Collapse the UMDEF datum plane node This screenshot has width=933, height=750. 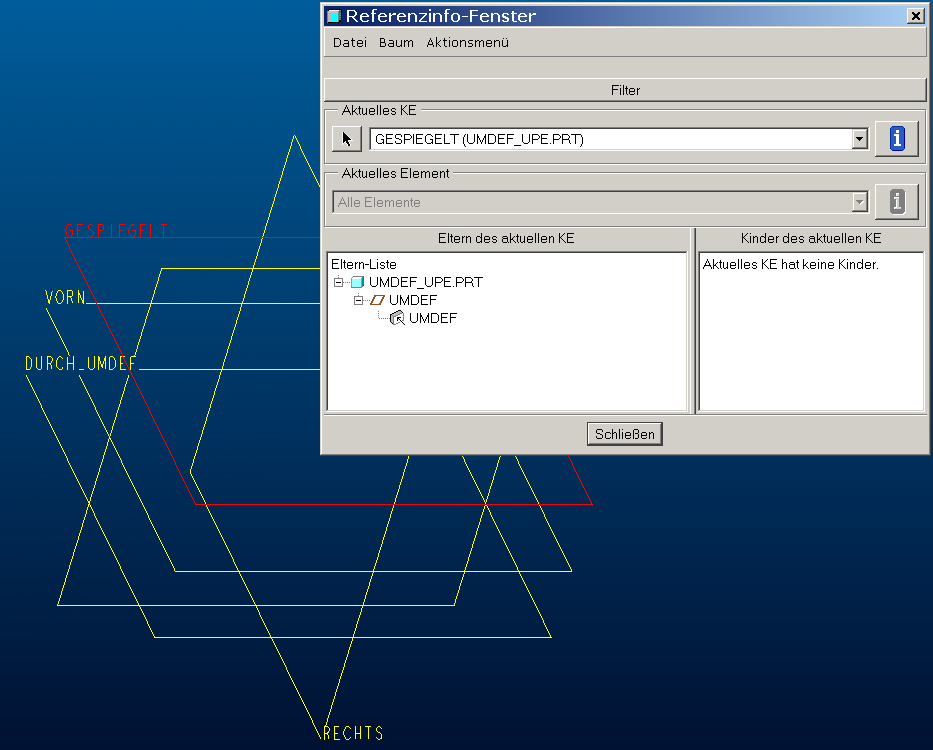(x=358, y=300)
